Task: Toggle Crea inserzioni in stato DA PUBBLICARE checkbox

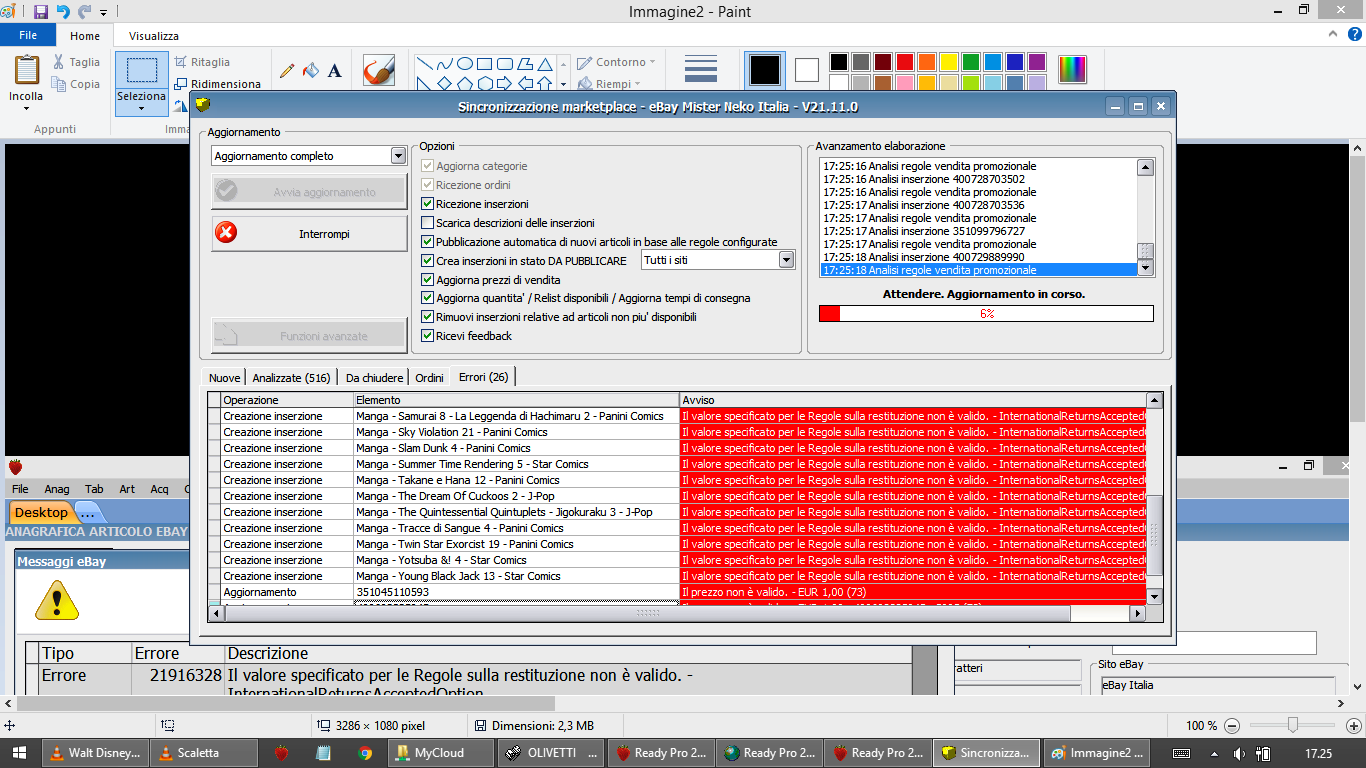Action: (x=428, y=261)
